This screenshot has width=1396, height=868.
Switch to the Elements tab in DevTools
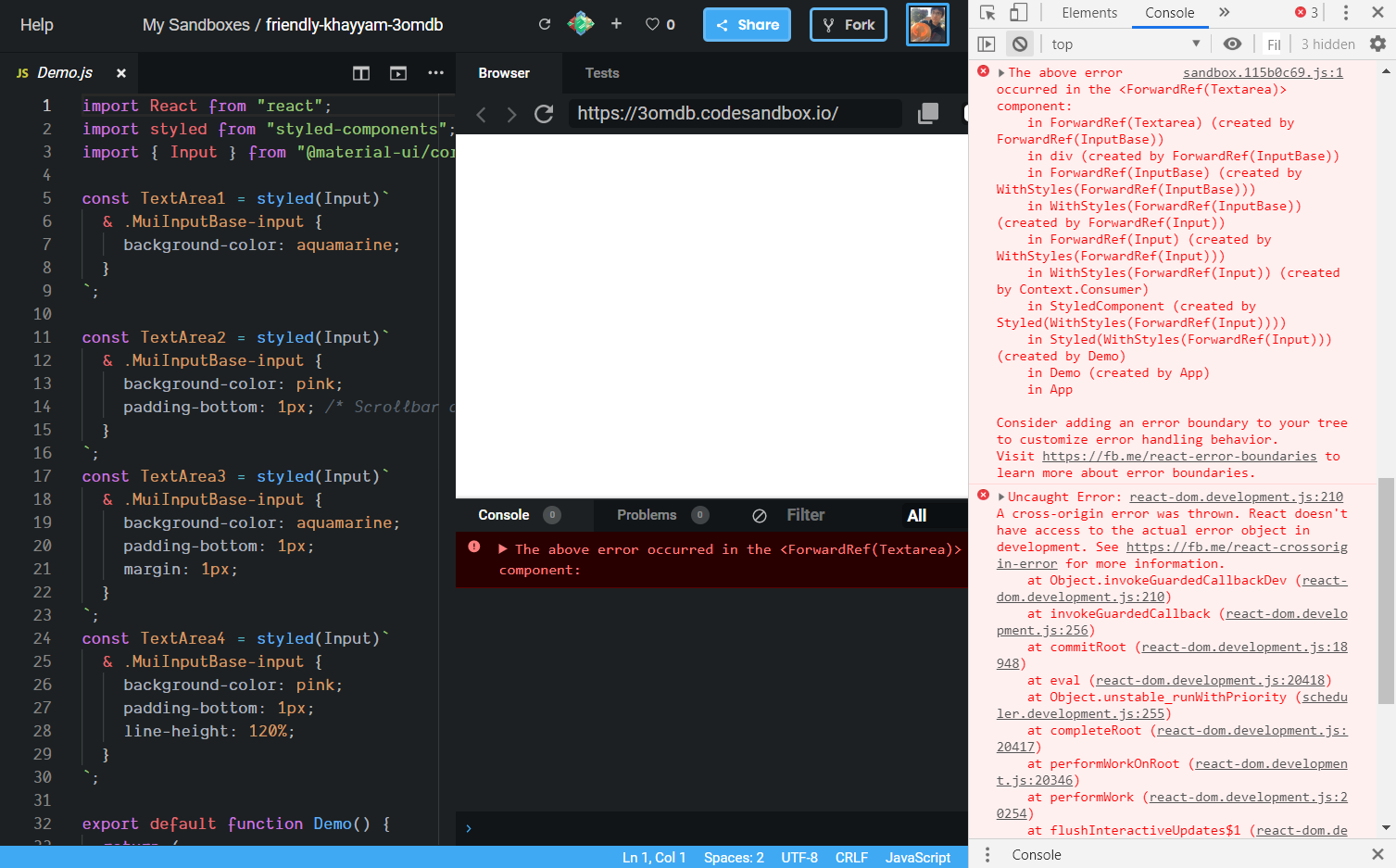click(x=1088, y=13)
